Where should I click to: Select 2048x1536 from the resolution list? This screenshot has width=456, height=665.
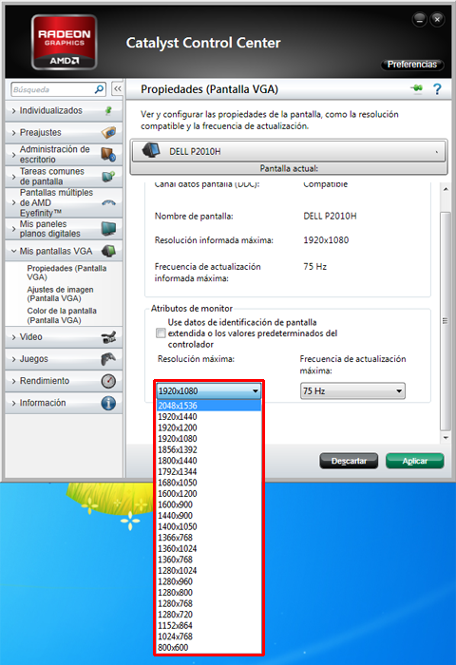[x=209, y=405]
